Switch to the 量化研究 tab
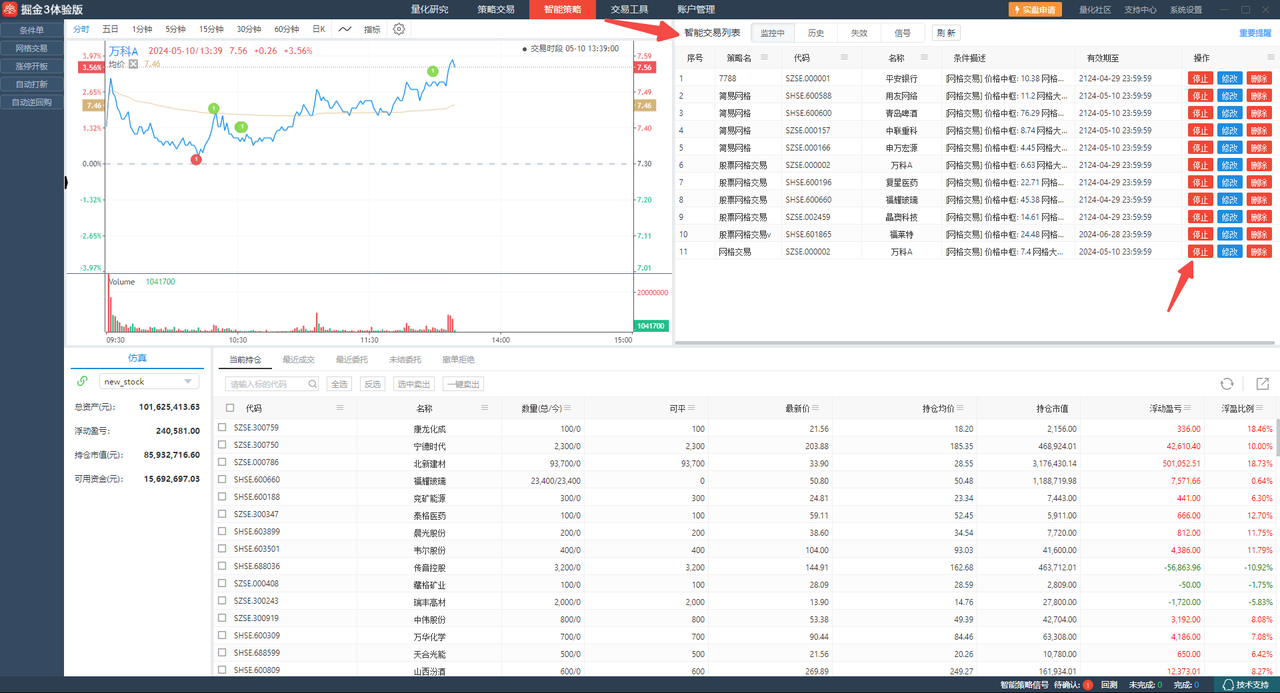The width and height of the screenshot is (1280, 693). [429, 10]
